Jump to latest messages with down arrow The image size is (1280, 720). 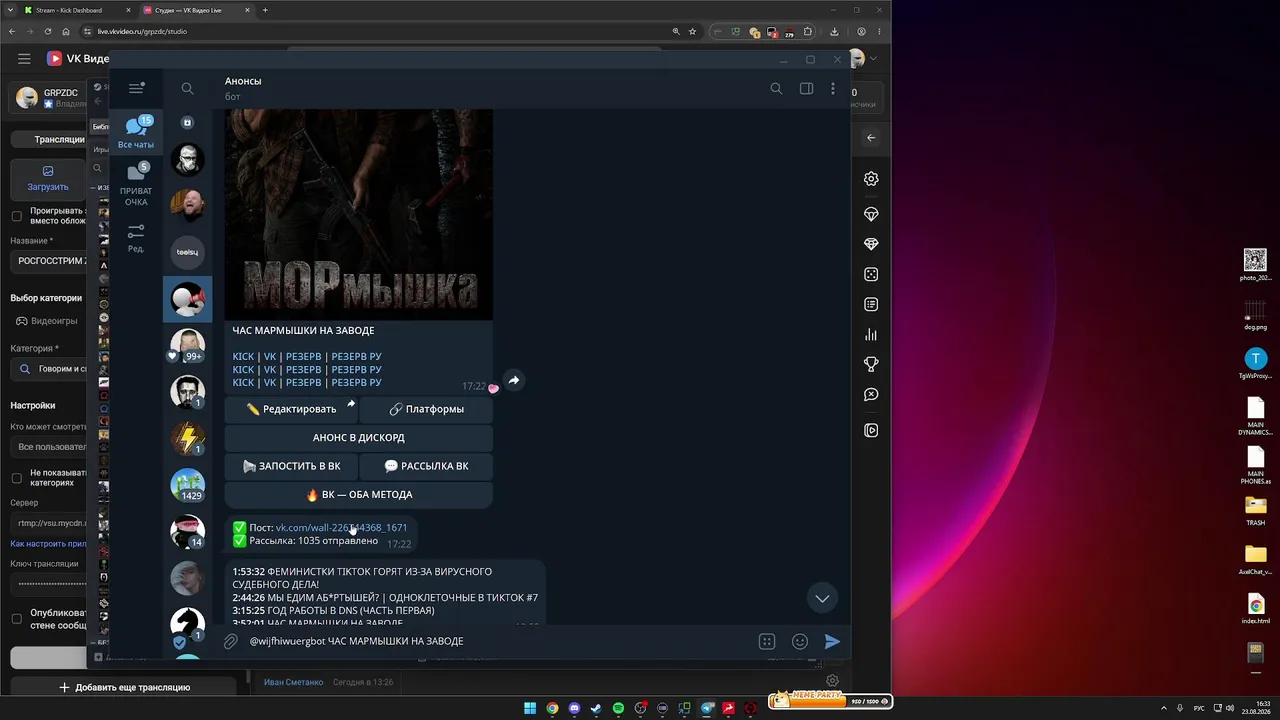pos(822,598)
